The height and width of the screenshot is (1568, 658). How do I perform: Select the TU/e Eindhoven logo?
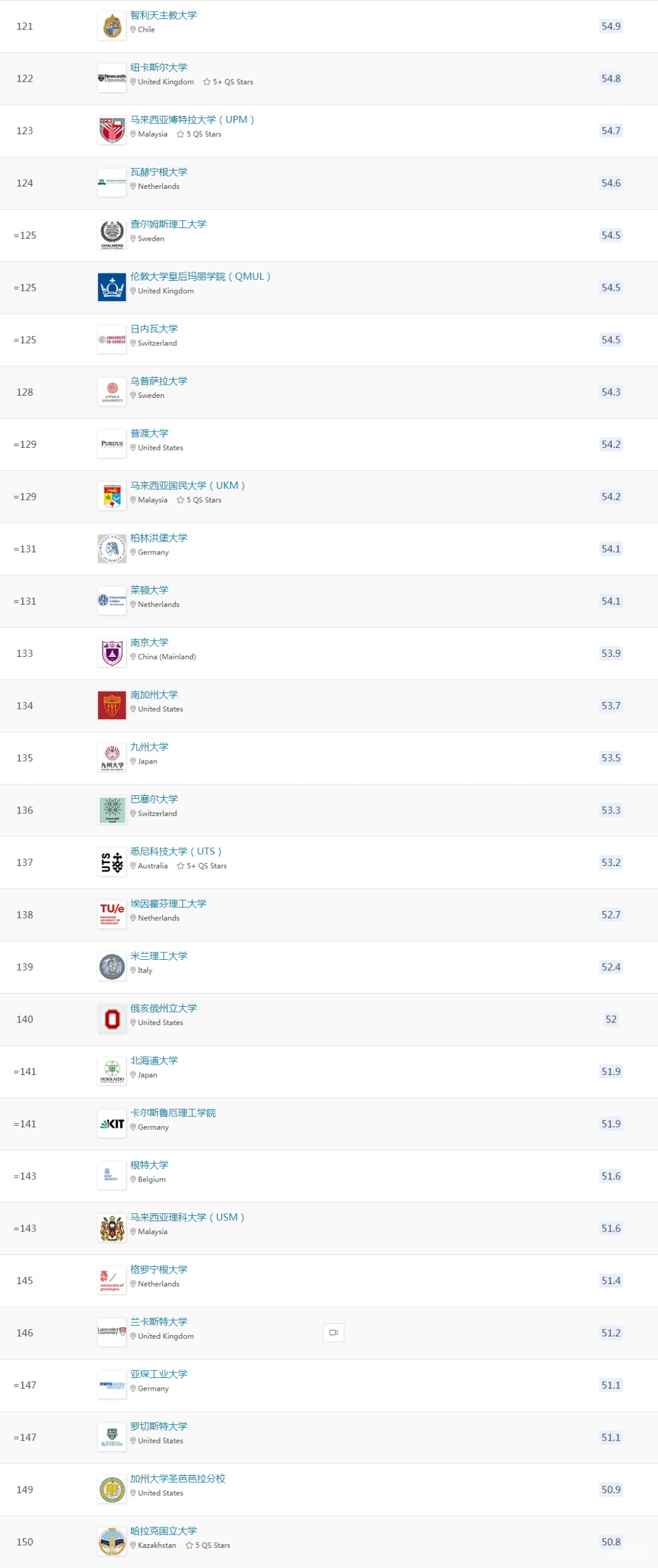click(x=112, y=914)
